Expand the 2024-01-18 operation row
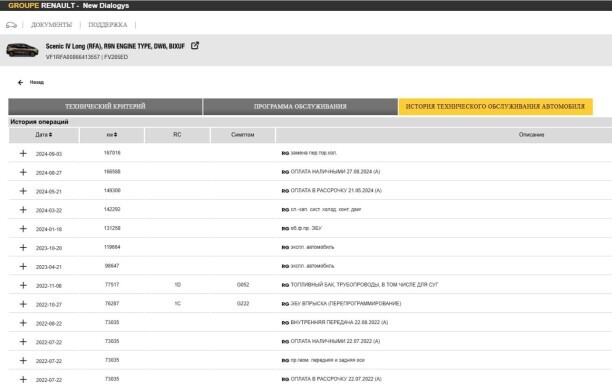Viewport: 612px width, 384px height. click(x=23, y=228)
